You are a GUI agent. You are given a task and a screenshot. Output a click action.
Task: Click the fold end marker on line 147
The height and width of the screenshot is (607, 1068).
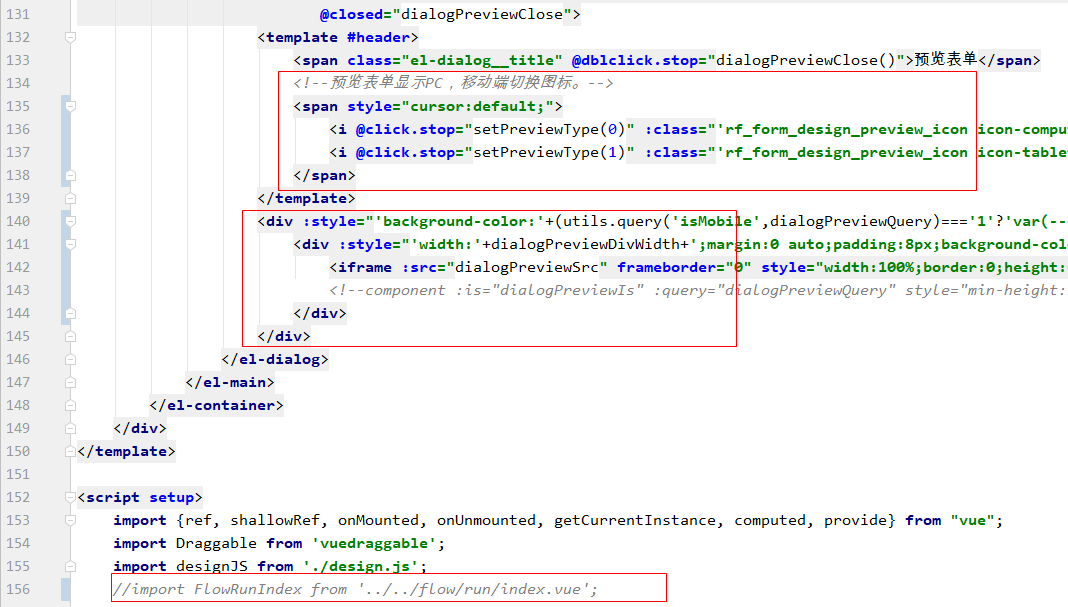70,382
